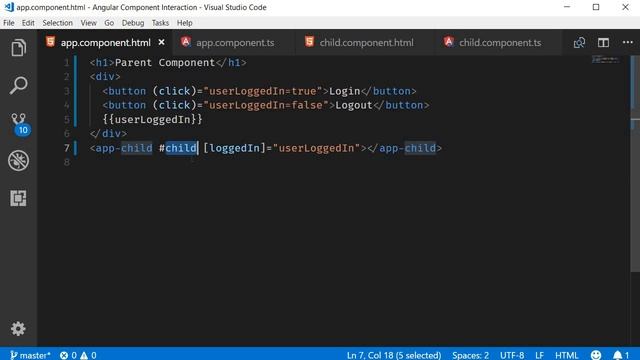The height and width of the screenshot is (360, 640).
Task: Click the {{userLoggedIn}} interpolation
Action: (153, 119)
